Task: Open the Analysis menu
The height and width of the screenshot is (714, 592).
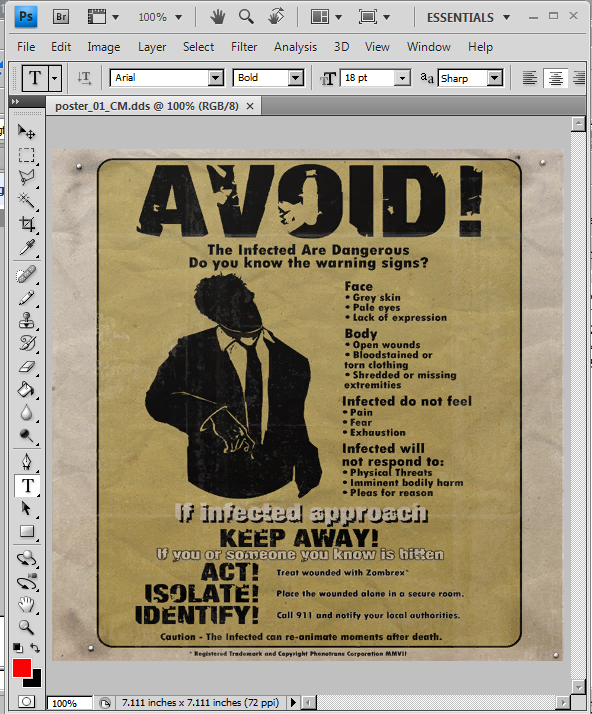Action: (x=296, y=47)
